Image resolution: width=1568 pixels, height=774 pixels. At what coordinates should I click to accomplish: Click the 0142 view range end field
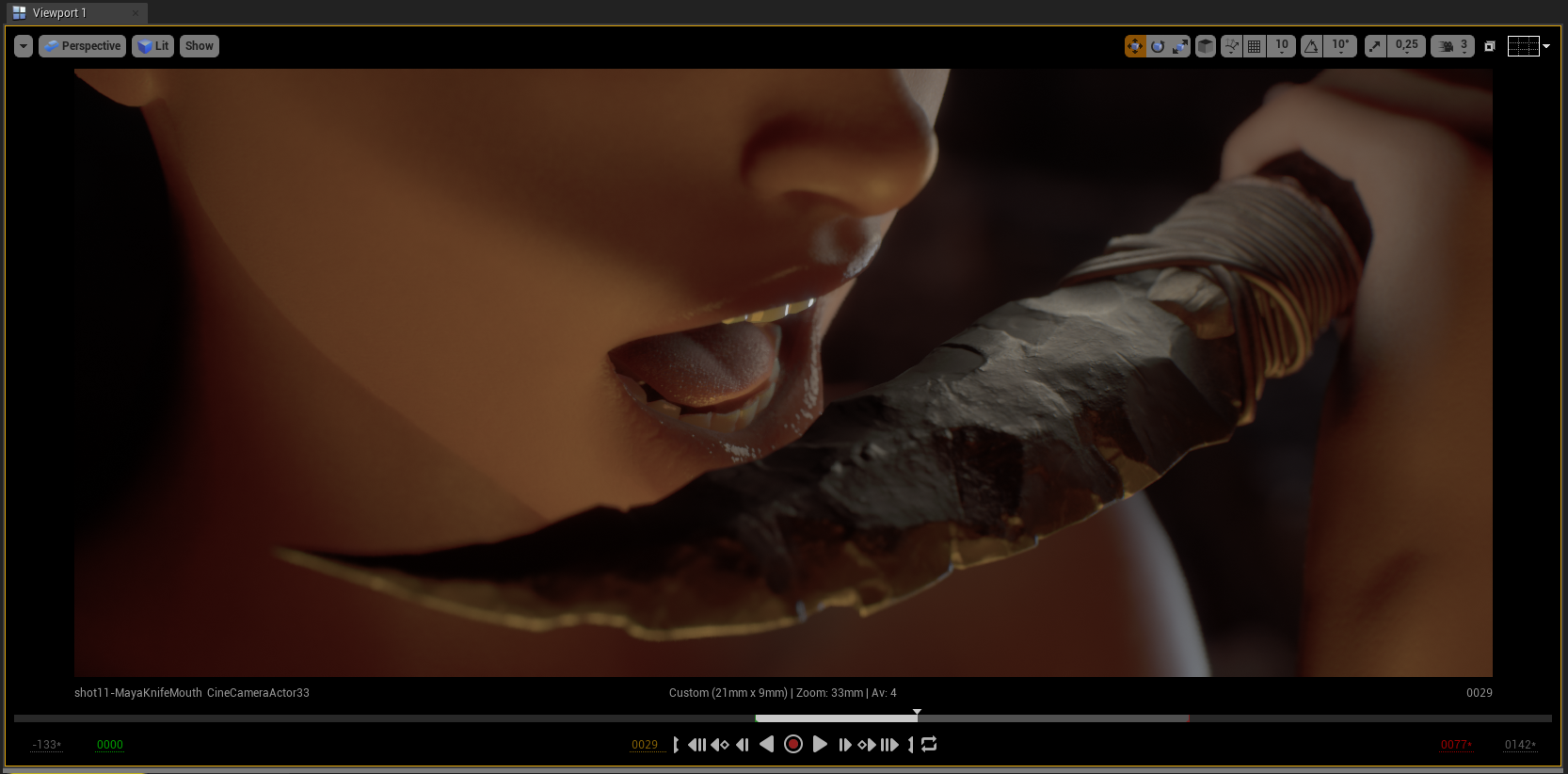point(1520,745)
